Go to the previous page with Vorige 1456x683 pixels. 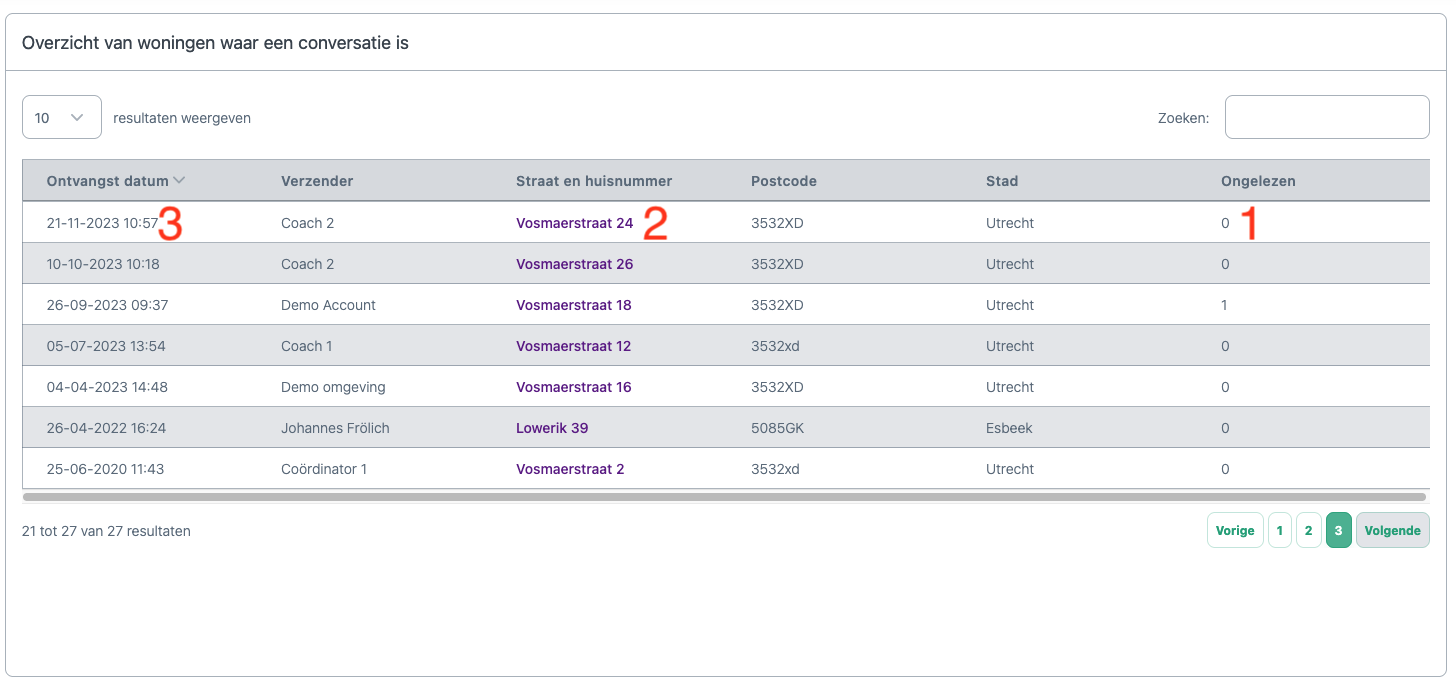click(1235, 530)
